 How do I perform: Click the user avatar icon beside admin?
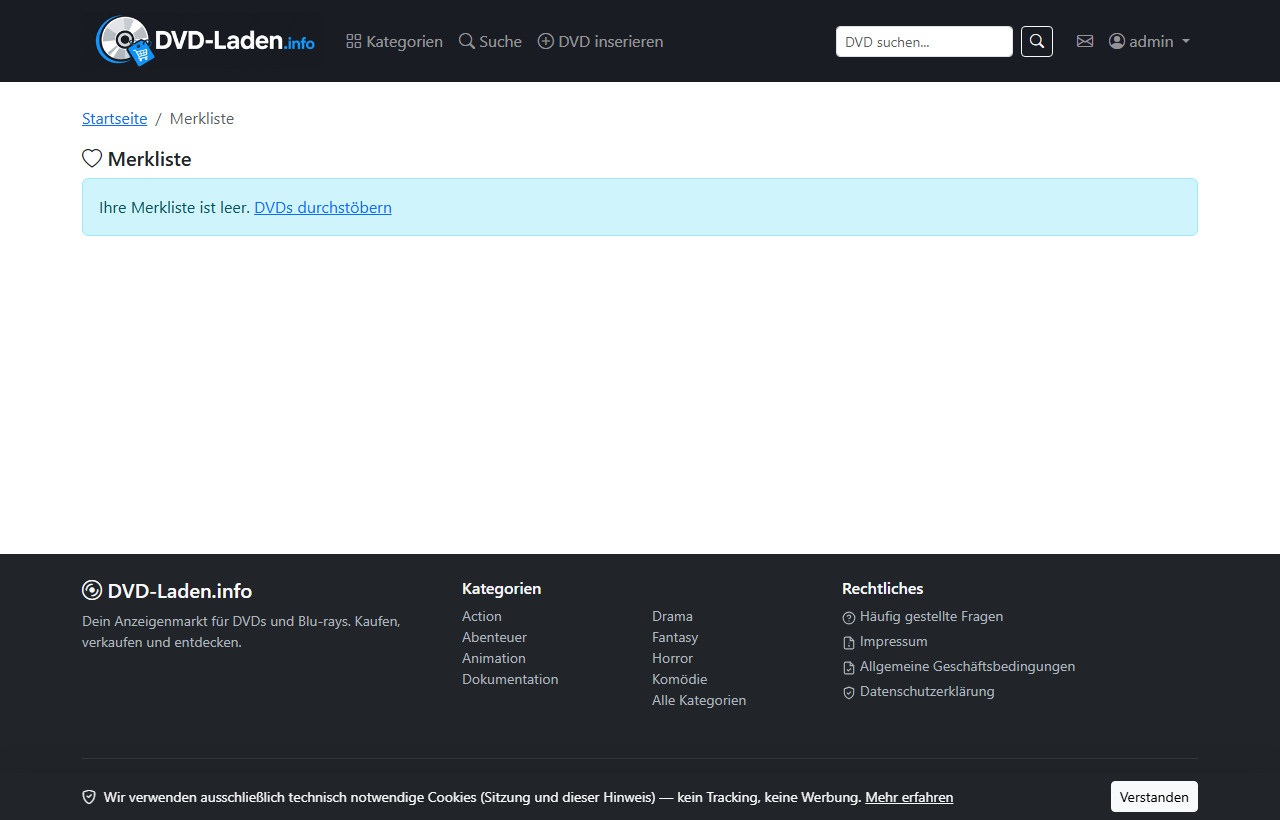[x=1117, y=41]
